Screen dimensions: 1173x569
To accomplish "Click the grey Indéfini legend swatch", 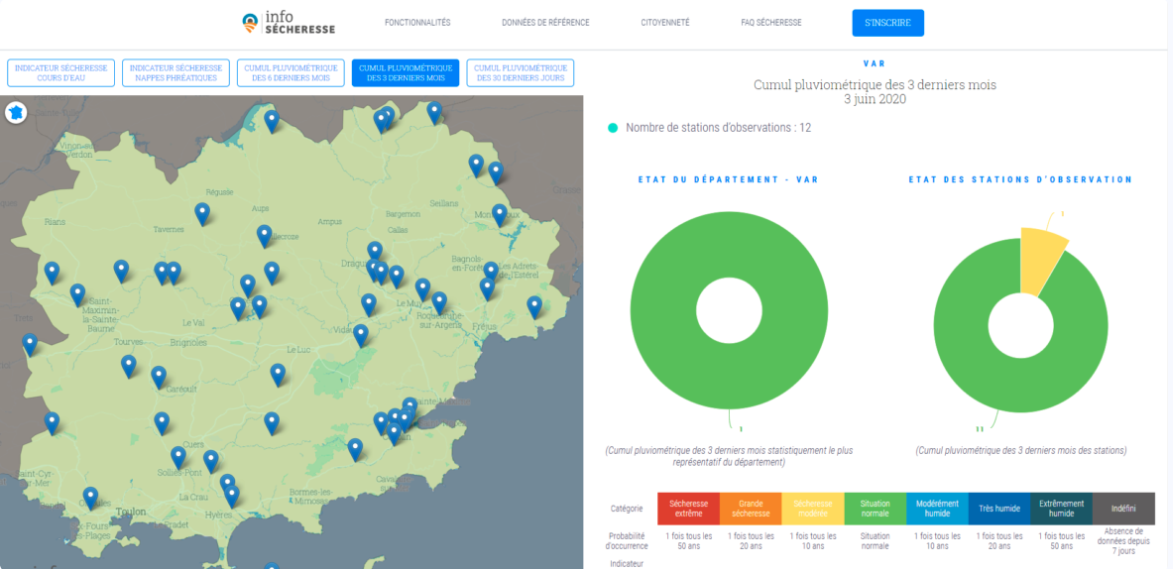I will tap(1124, 508).
